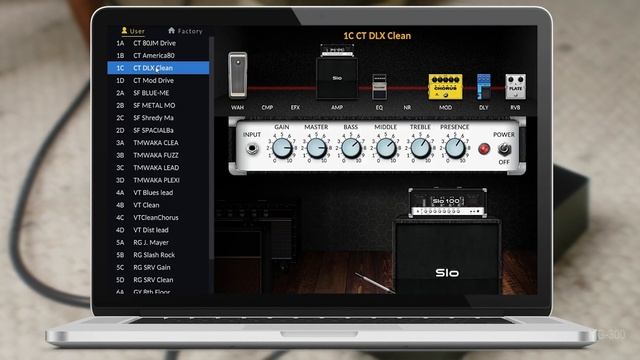Select preset 4C VTCleanChorus
The image size is (640, 360).
pyautogui.click(x=158, y=218)
